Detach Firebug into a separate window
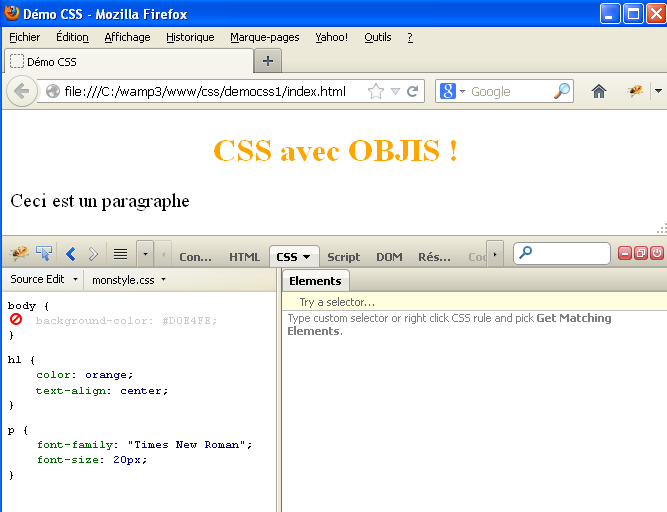 641,254
